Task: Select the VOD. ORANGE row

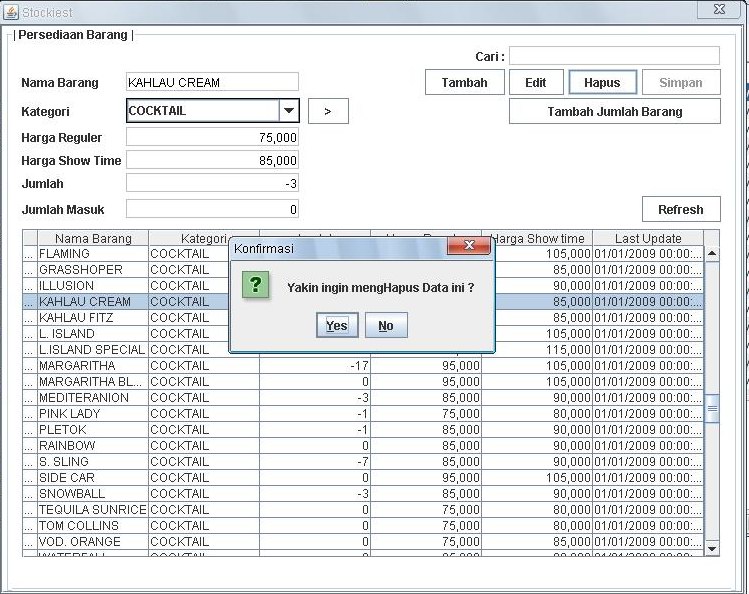Action: tap(363, 541)
